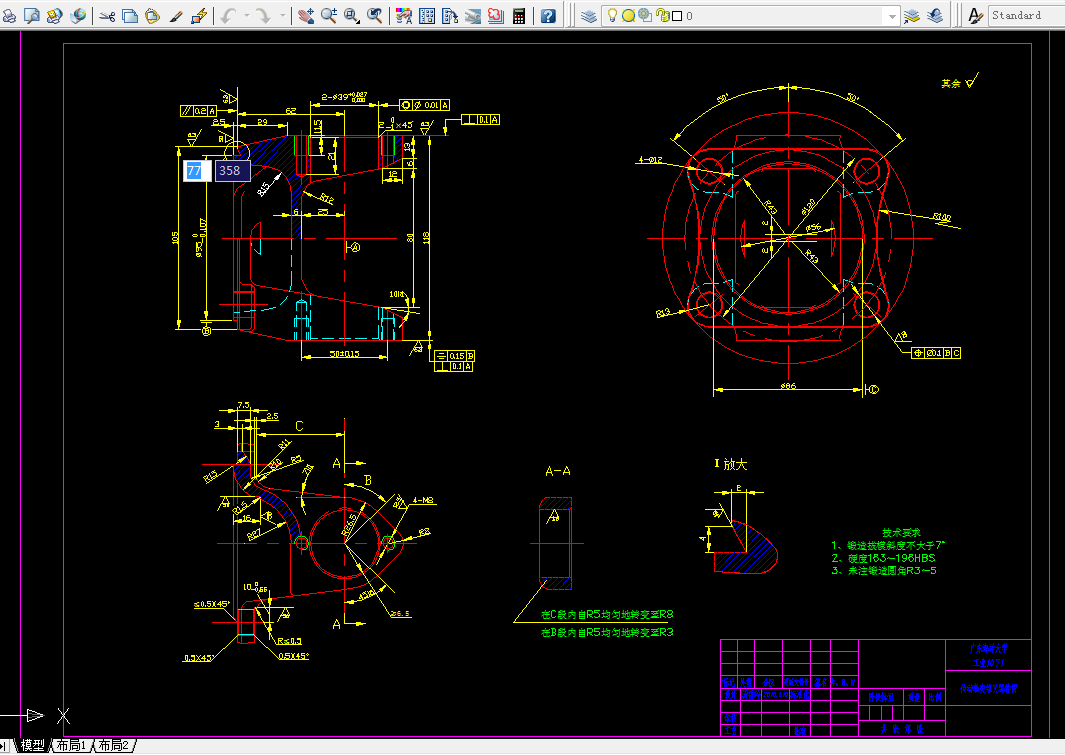Click the Layer Previous icon
The width and height of the screenshot is (1065, 755).
(x=935, y=16)
